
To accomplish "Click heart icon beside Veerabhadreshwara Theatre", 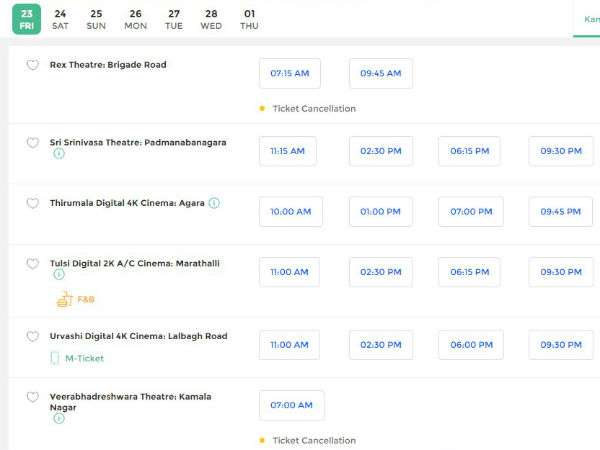I will 32,397.
